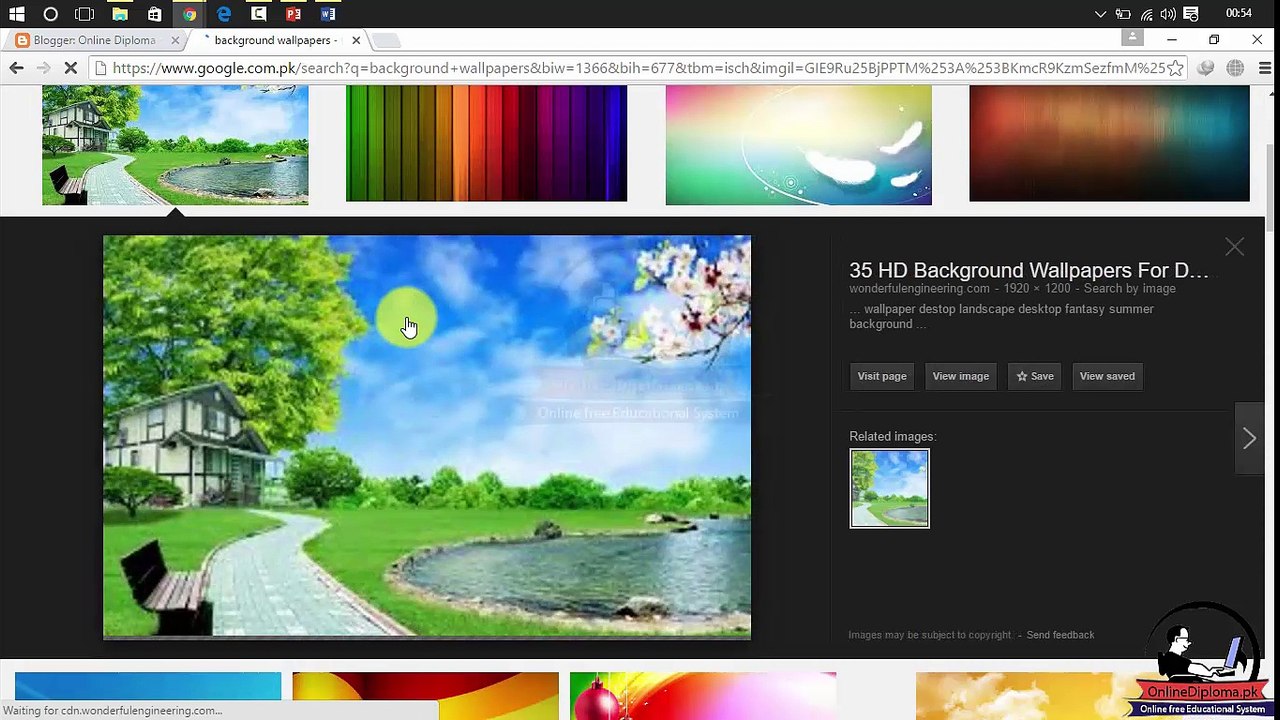Select the dark red blurred wallpaper thumbnail
The width and height of the screenshot is (1280, 720).
[1109, 144]
